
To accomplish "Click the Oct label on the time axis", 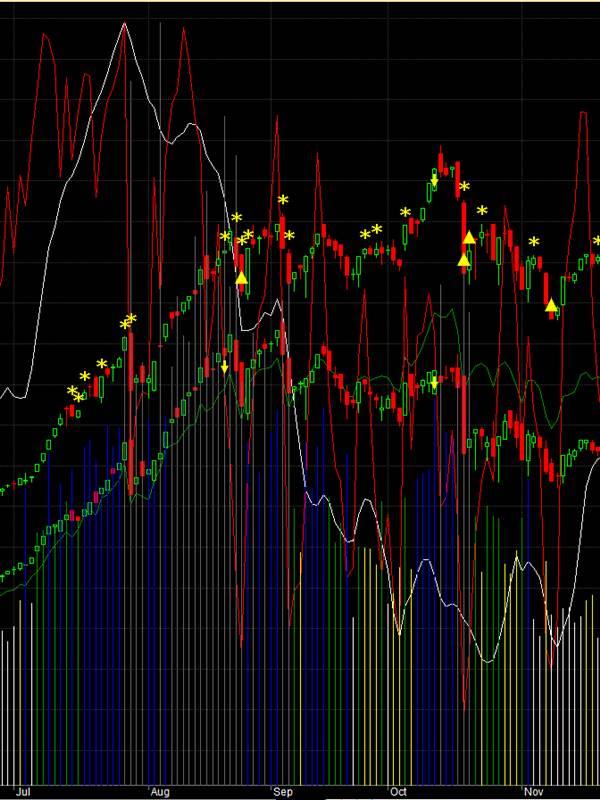I will (x=398, y=792).
